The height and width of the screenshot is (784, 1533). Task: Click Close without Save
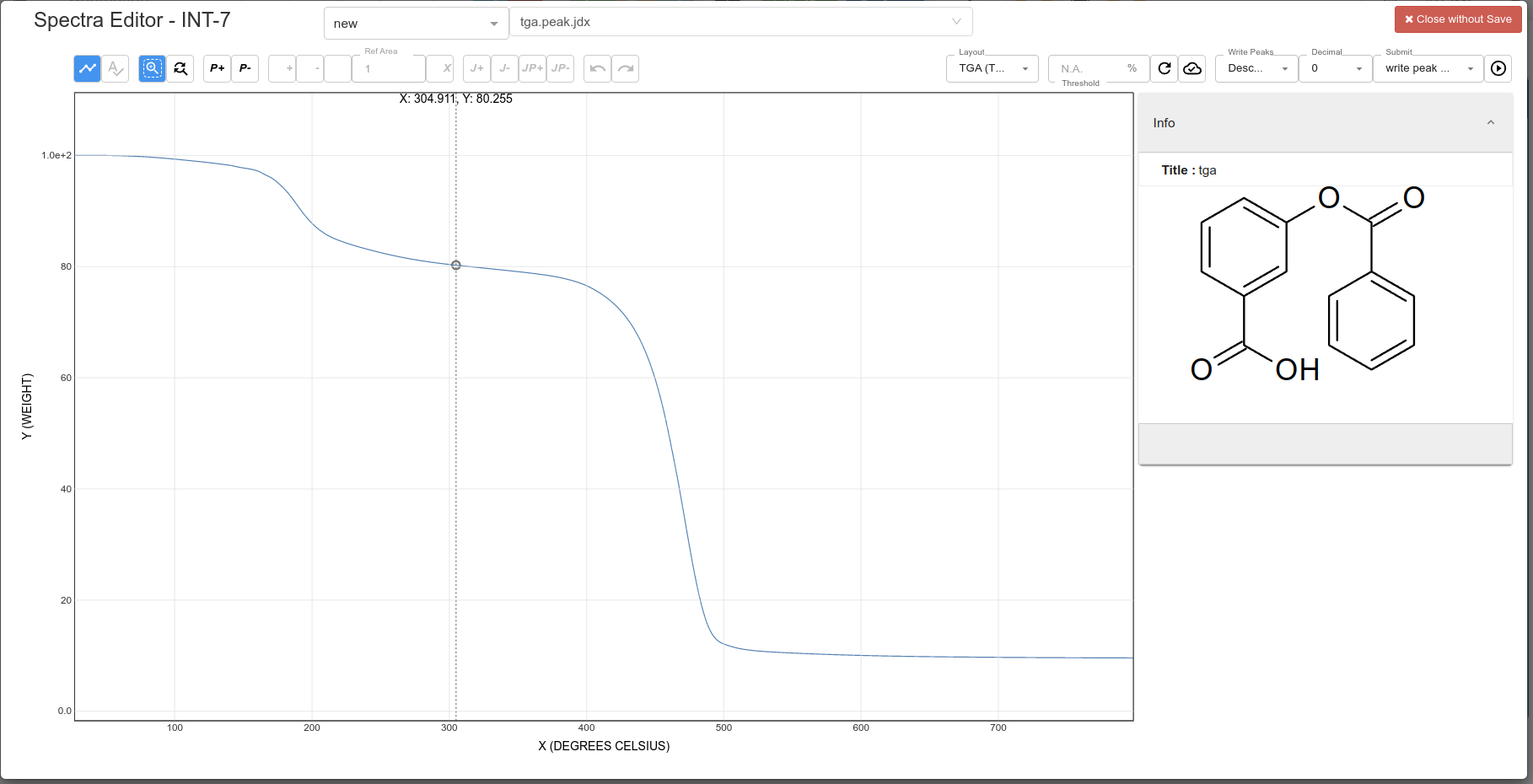coord(1458,19)
